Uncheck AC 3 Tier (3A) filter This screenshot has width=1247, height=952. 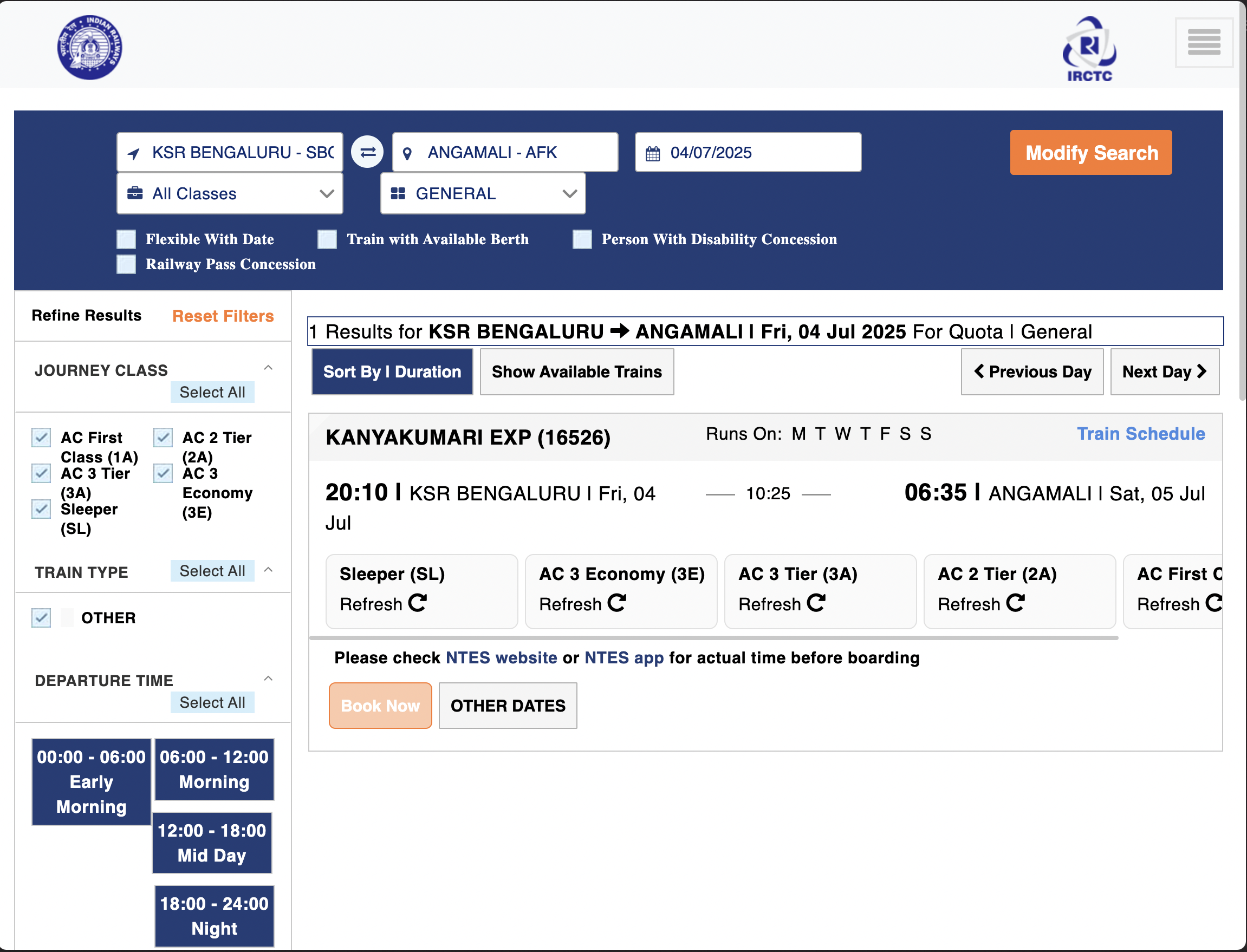41,473
